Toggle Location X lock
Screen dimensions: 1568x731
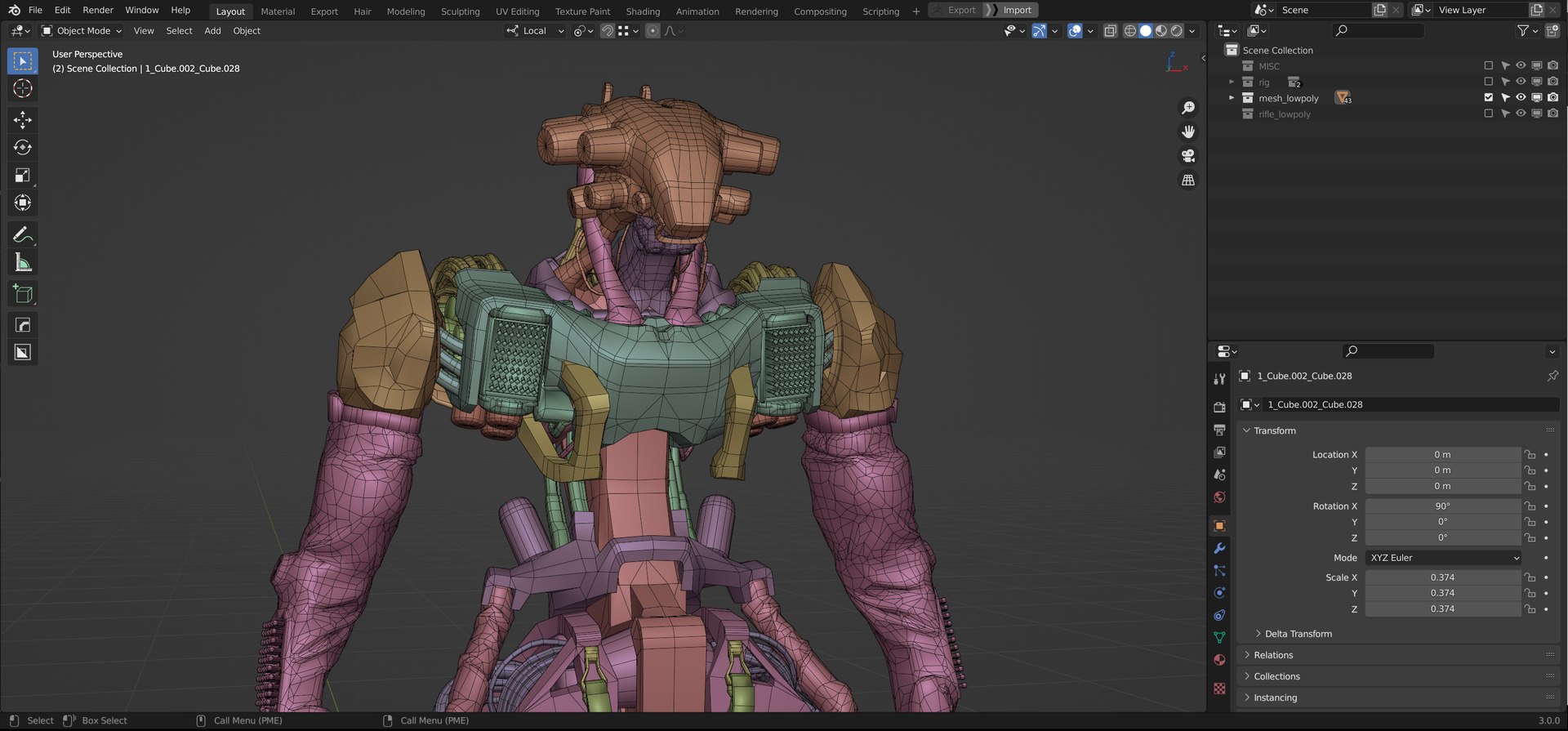pyautogui.click(x=1530, y=455)
